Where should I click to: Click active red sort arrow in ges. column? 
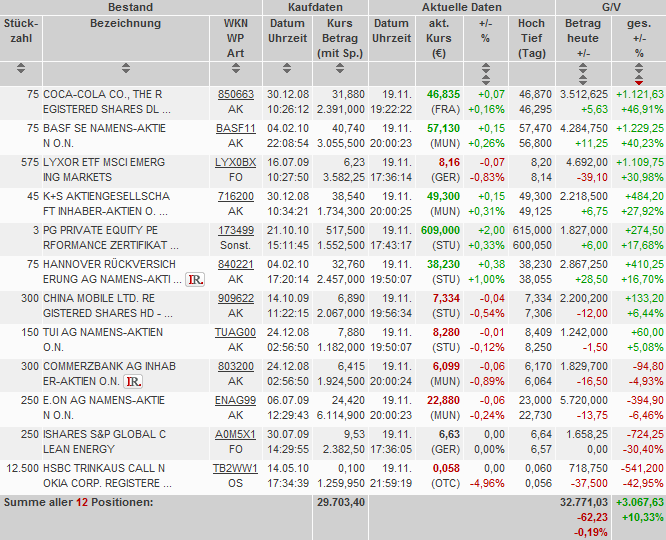click(x=639, y=82)
